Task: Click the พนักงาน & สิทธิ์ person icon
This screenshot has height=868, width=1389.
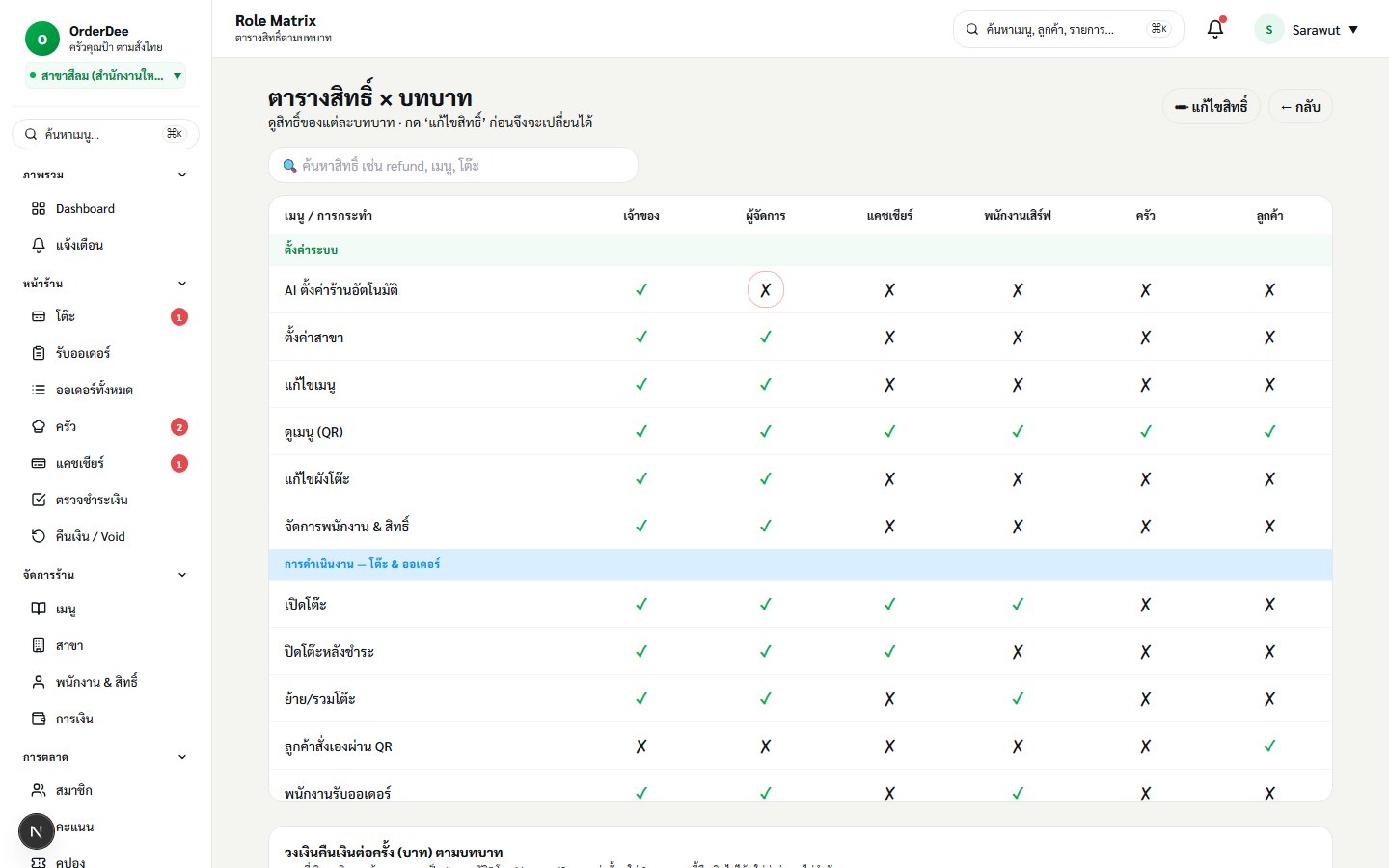Action: point(39,682)
